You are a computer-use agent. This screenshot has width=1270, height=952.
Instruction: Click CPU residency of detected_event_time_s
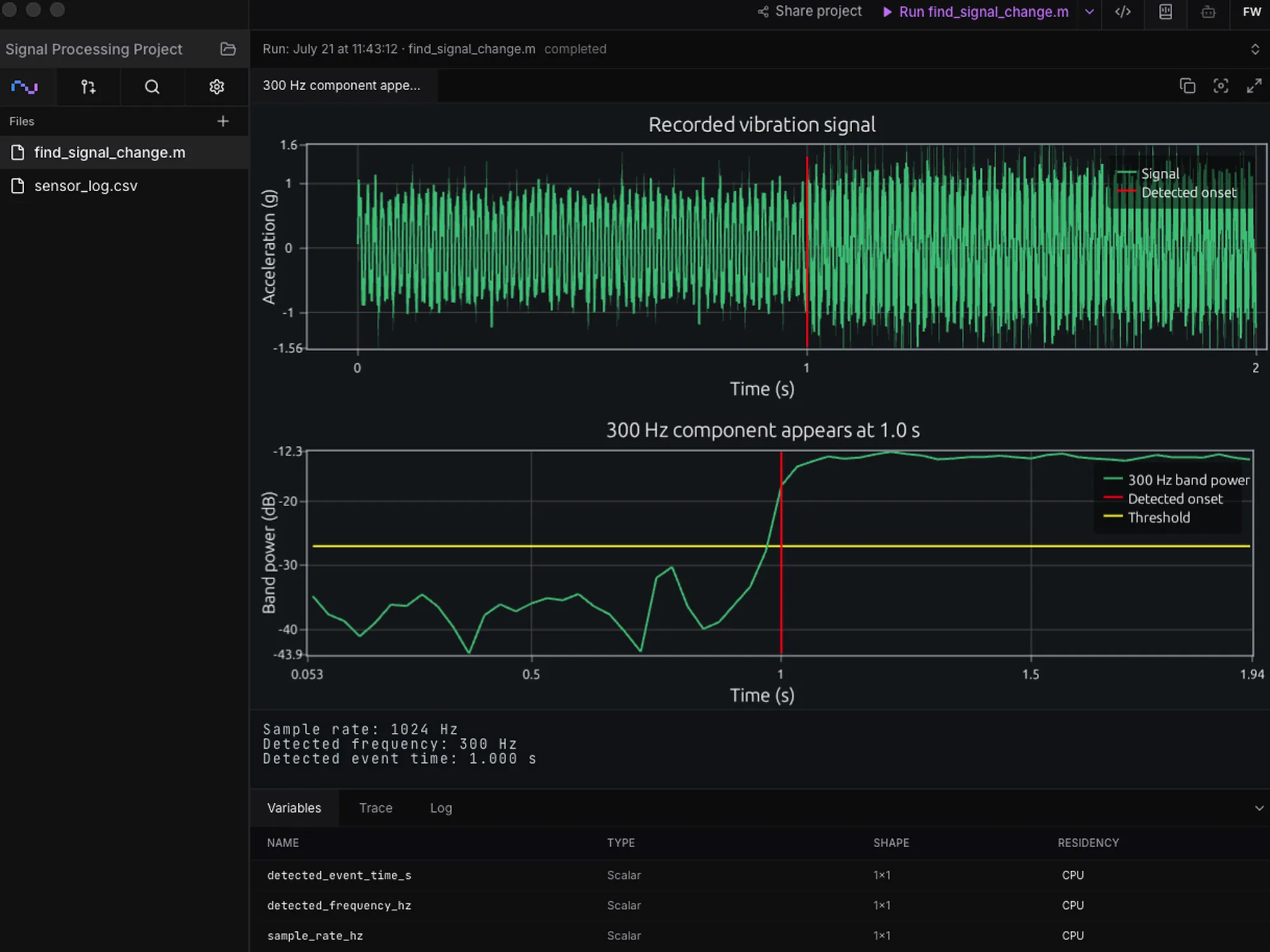coord(1073,875)
